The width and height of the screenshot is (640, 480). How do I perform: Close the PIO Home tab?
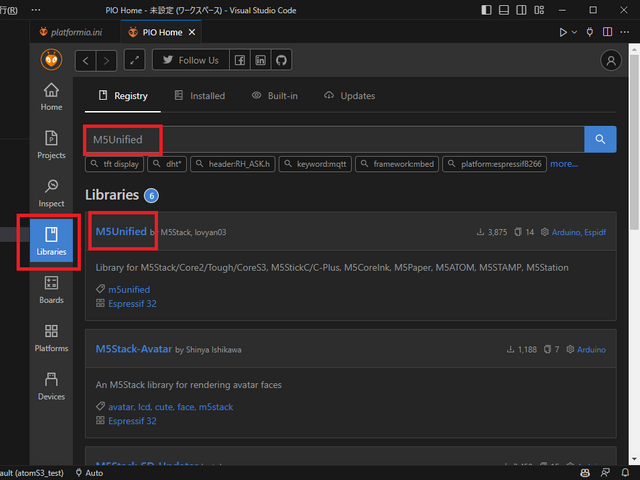[x=192, y=32]
